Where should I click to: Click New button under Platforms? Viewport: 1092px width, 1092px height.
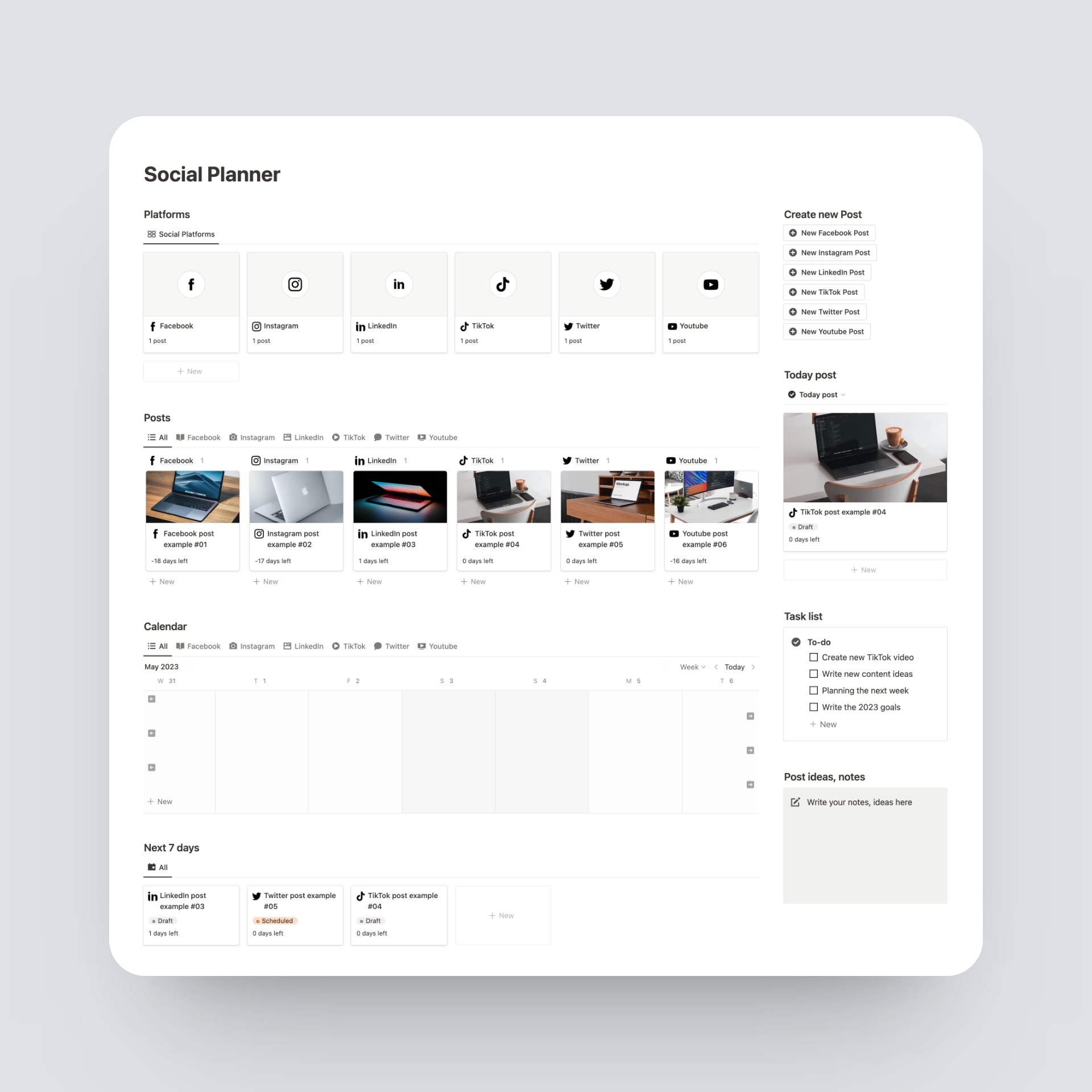click(x=192, y=371)
